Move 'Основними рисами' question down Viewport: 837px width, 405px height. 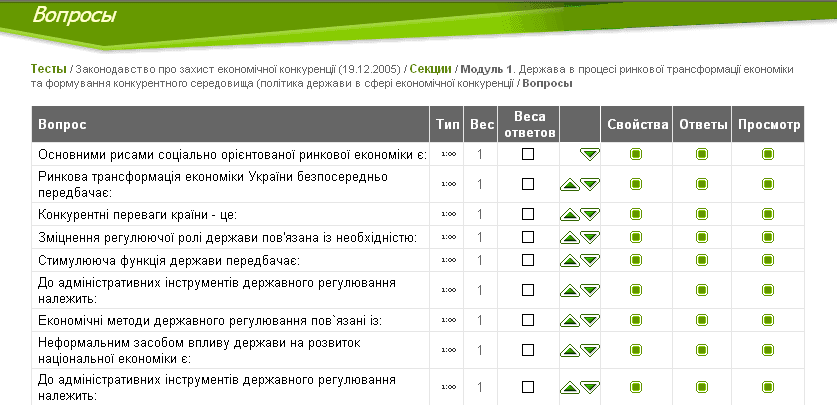coord(590,154)
